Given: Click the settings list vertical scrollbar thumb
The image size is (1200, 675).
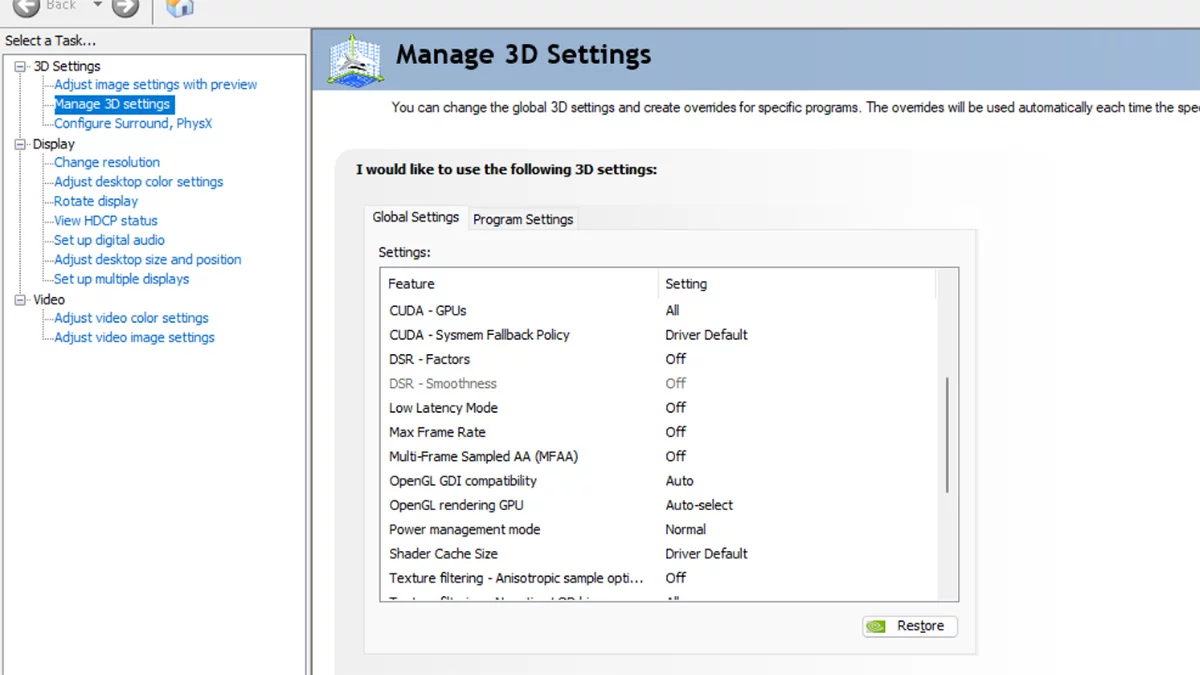Looking at the screenshot, I should (946, 435).
